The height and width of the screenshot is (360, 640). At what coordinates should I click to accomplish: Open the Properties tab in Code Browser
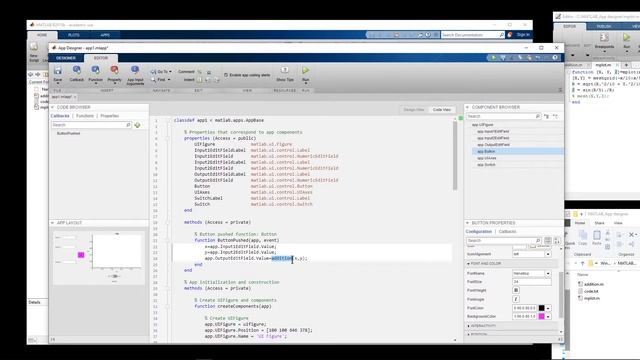click(110, 116)
